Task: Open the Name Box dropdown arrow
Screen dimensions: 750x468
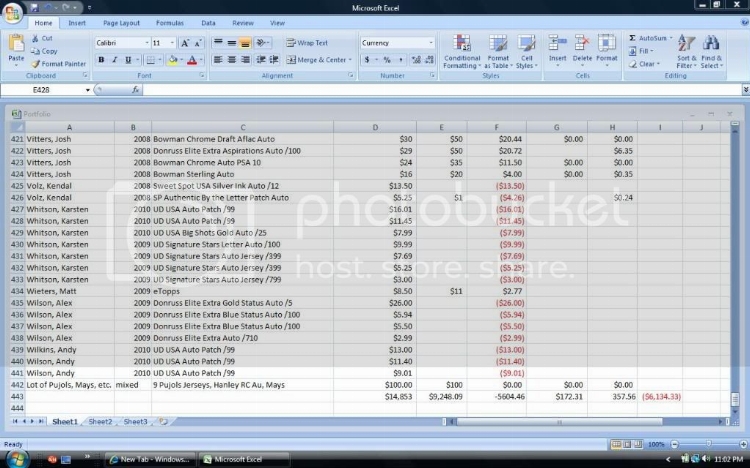Action: (88, 90)
